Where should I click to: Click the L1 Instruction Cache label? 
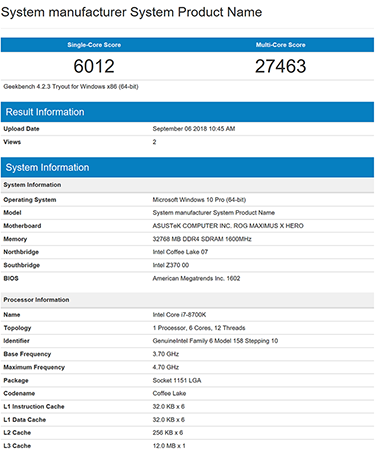[x=34, y=407]
